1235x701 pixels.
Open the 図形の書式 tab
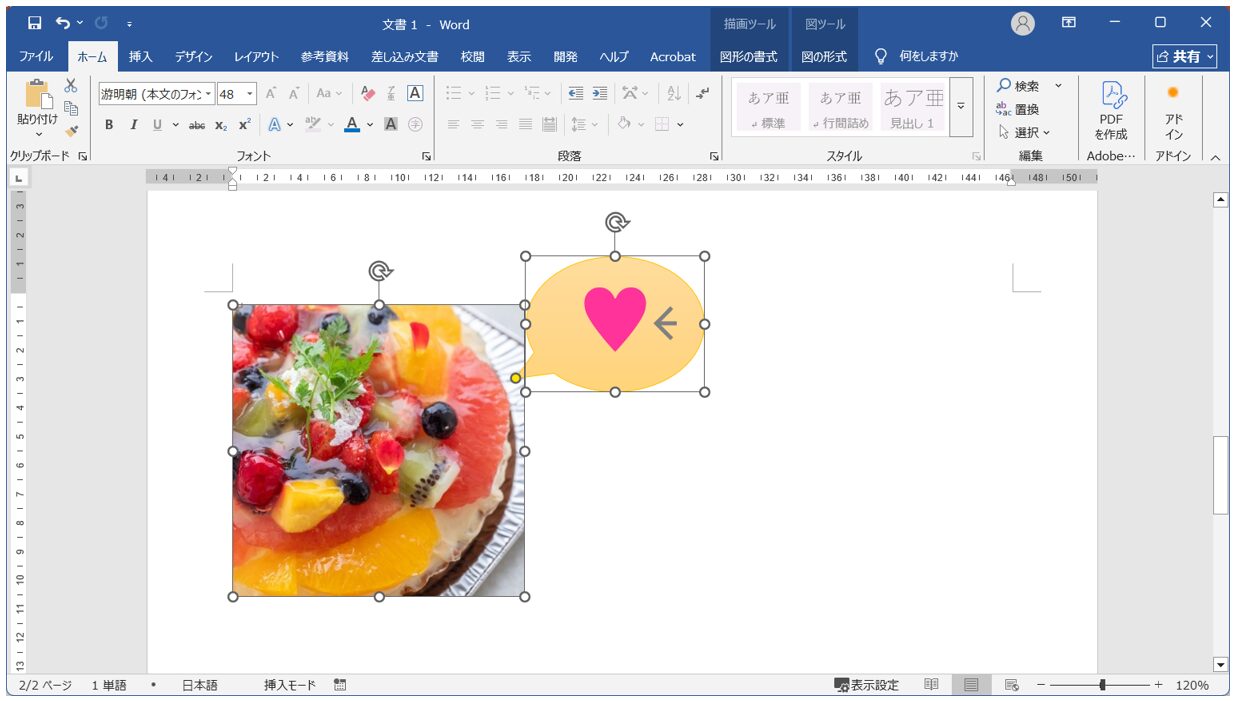tap(749, 57)
